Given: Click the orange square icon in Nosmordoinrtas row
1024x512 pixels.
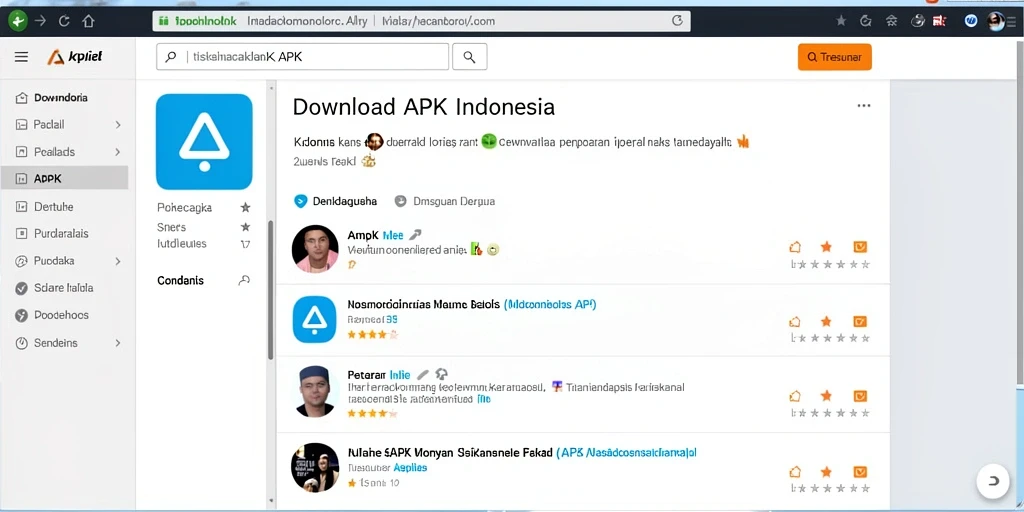Looking at the screenshot, I should point(860,321).
